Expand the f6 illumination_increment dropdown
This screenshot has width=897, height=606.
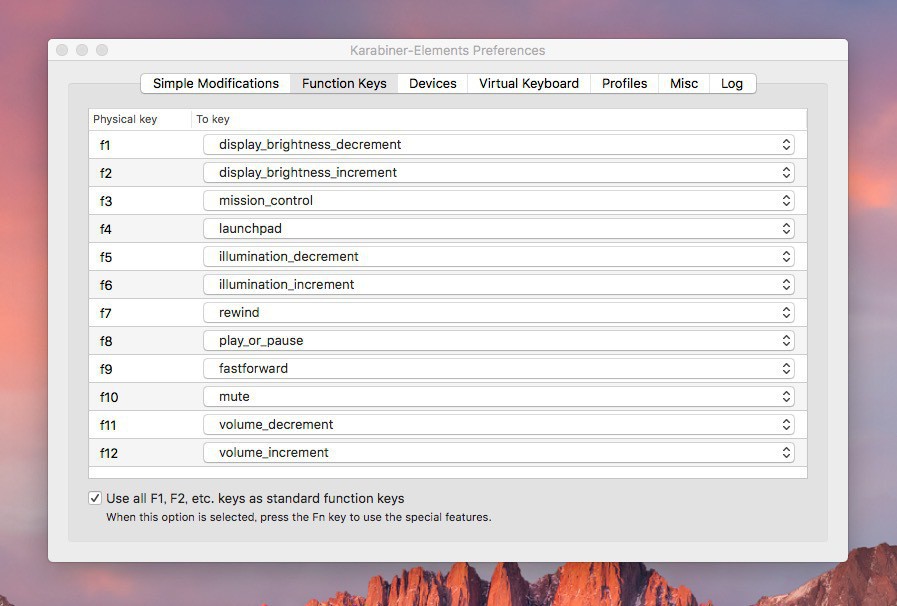tap(498, 285)
